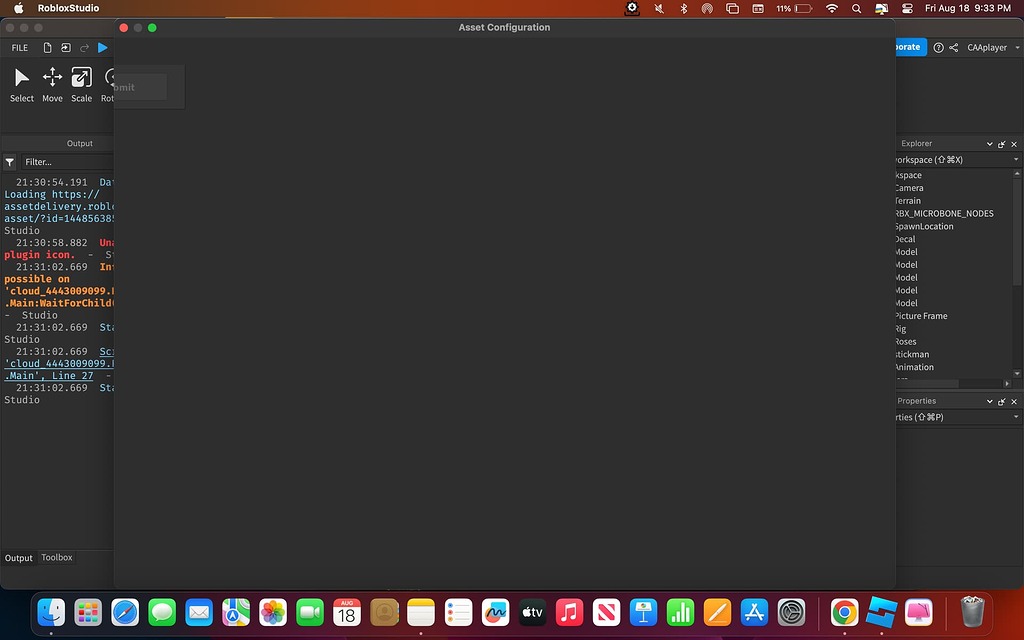Screen dimensions: 1024x640
Task: Undock the Explorer panel with its float icon
Action: pos(1001,143)
